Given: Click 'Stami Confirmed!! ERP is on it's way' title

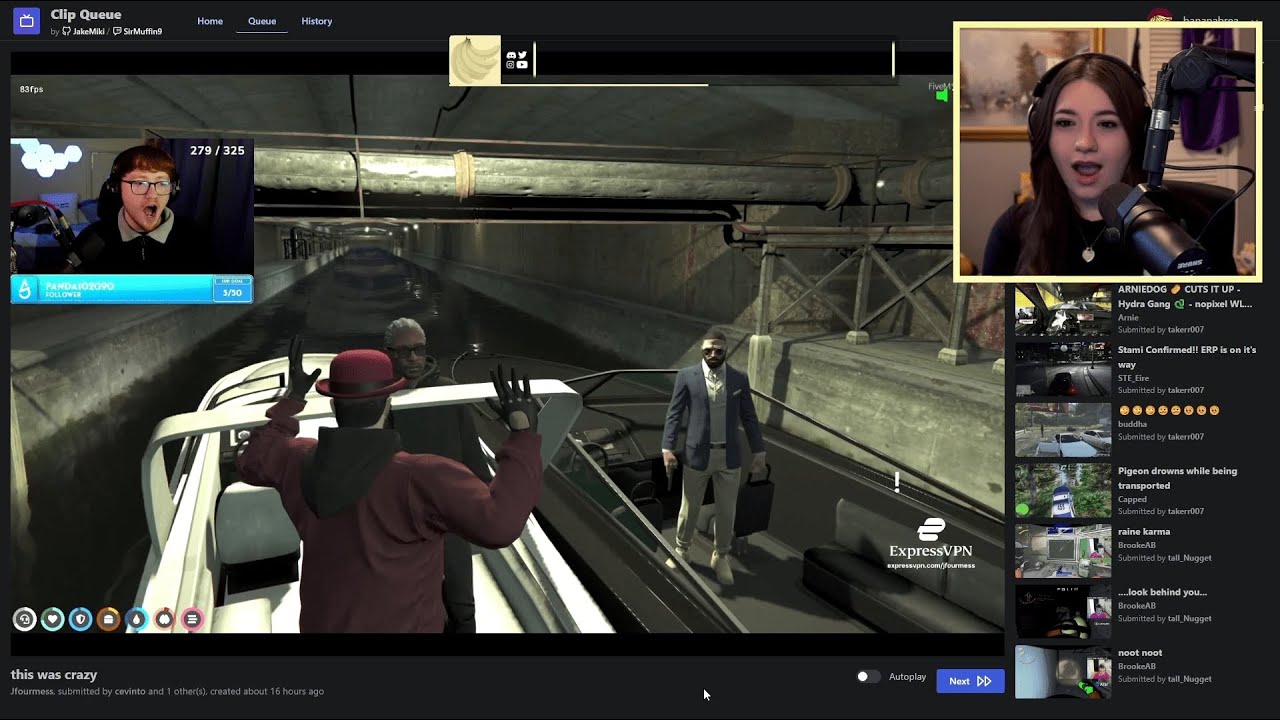Looking at the screenshot, I should 1187,357.
